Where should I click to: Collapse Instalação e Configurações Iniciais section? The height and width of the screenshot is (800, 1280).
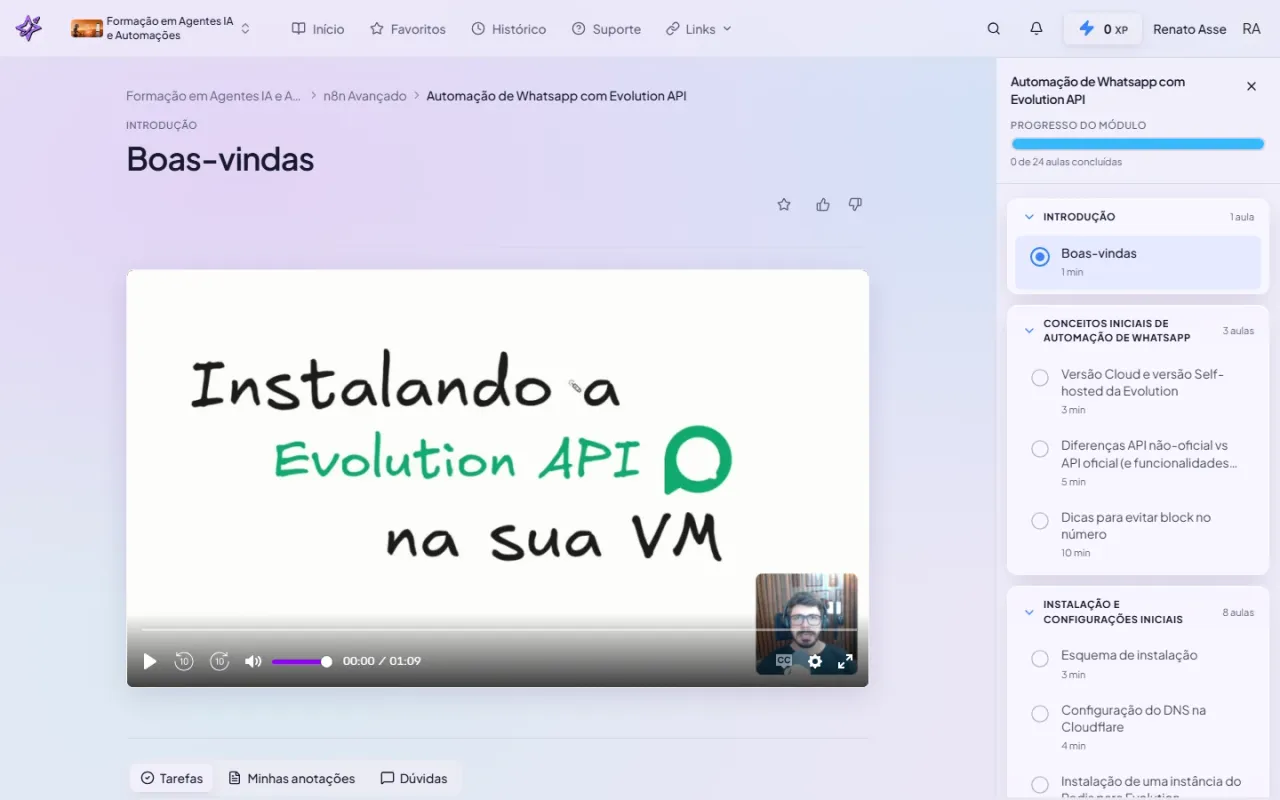[1029, 611]
